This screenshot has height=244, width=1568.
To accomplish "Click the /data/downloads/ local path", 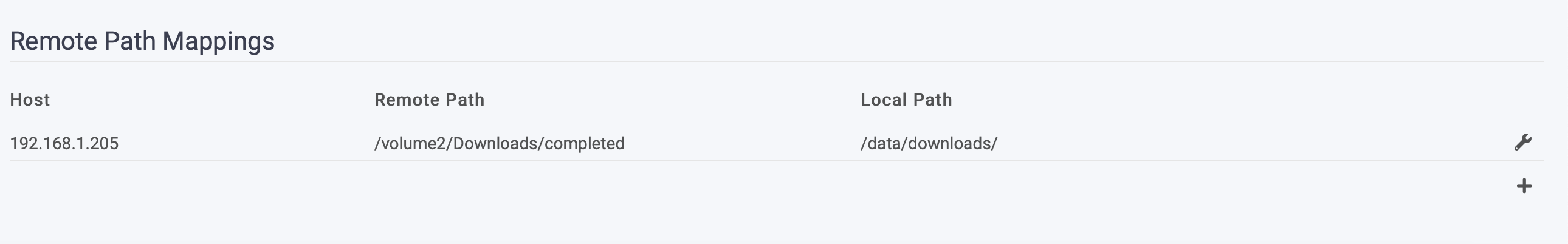I will (x=929, y=144).
